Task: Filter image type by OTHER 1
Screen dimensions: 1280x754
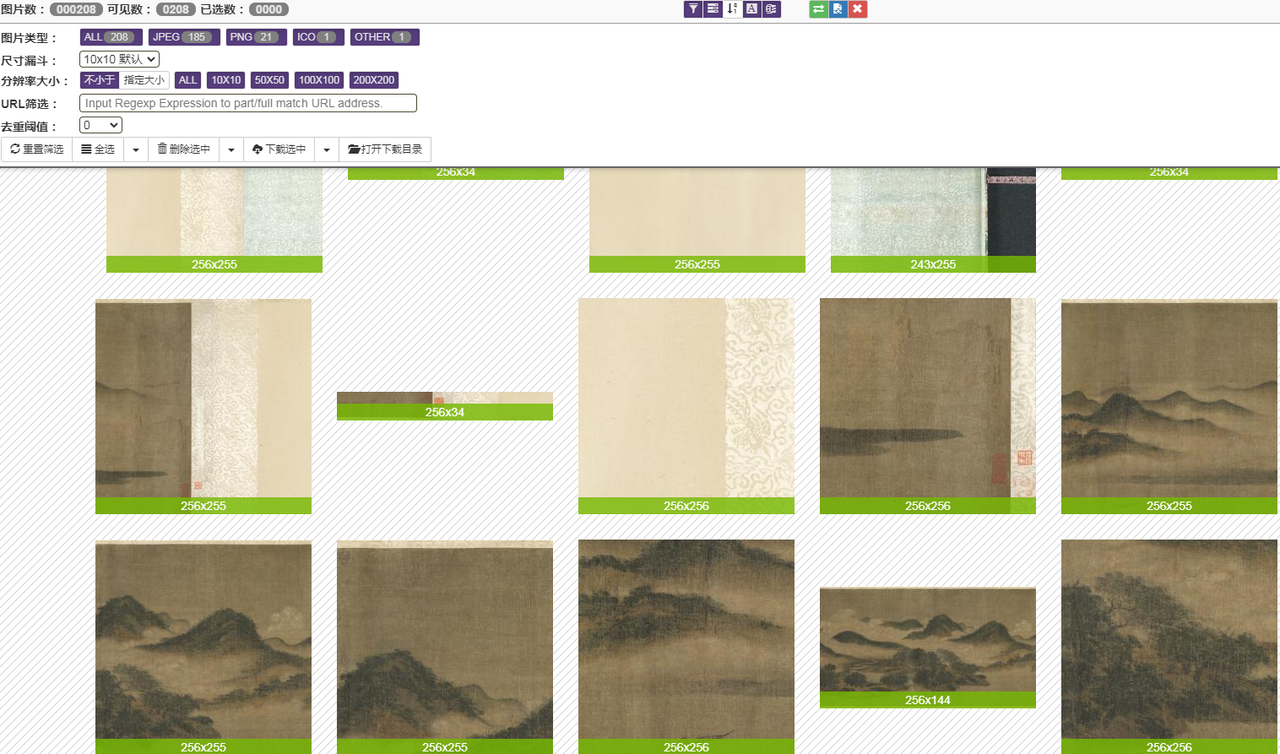Action: click(x=385, y=37)
